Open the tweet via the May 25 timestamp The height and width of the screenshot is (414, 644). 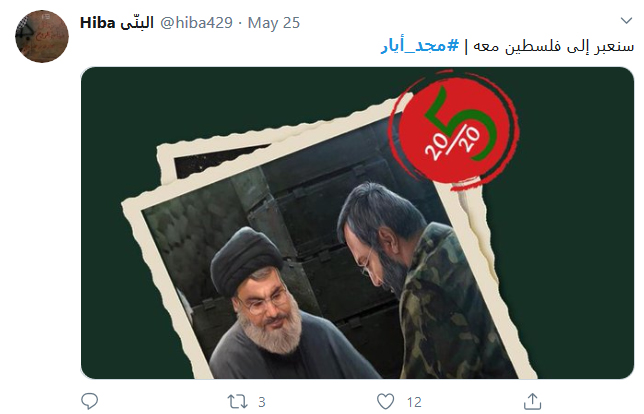(x=274, y=23)
